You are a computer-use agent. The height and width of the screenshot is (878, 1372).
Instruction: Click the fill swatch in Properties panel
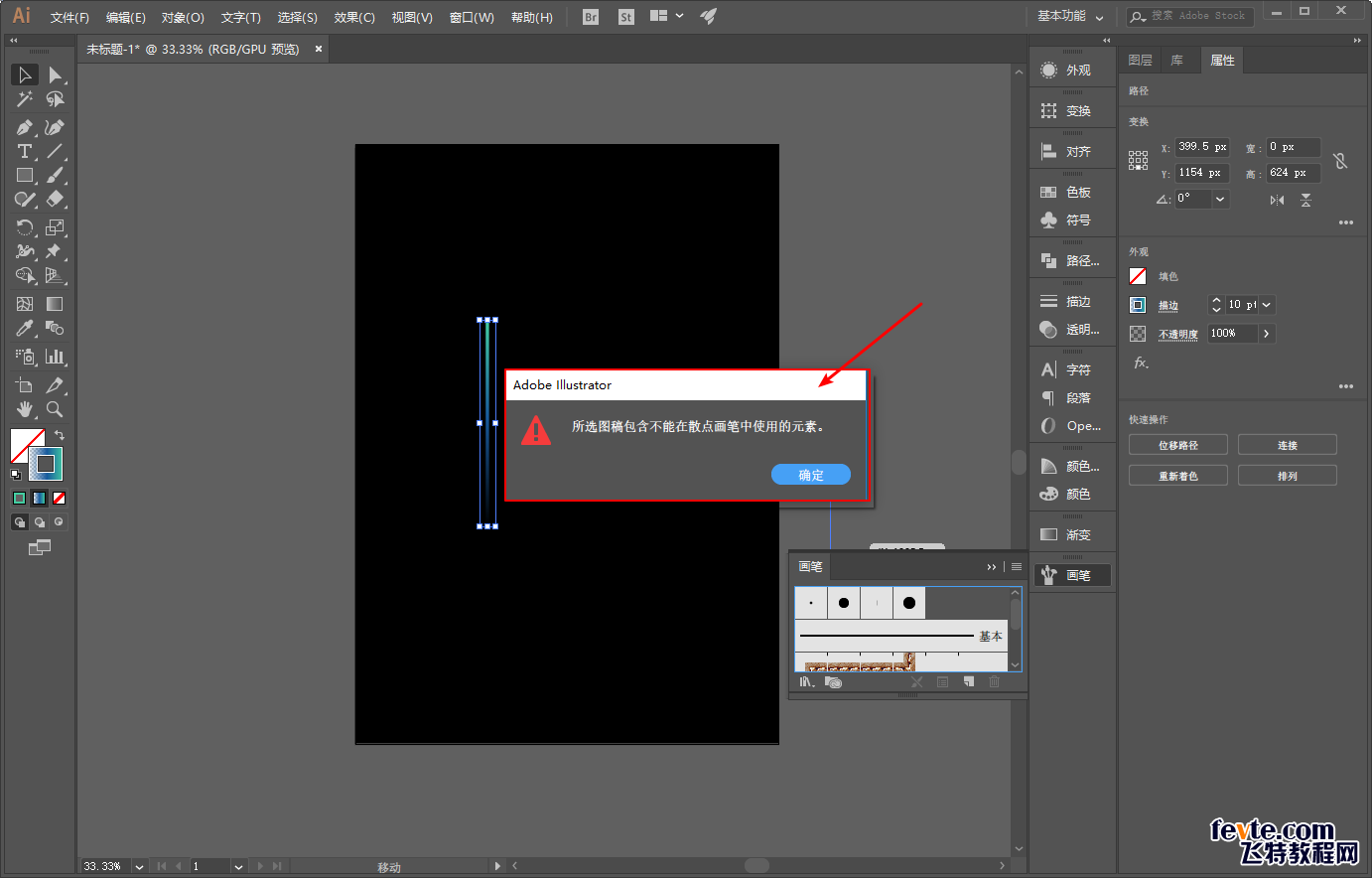click(1138, 276)
